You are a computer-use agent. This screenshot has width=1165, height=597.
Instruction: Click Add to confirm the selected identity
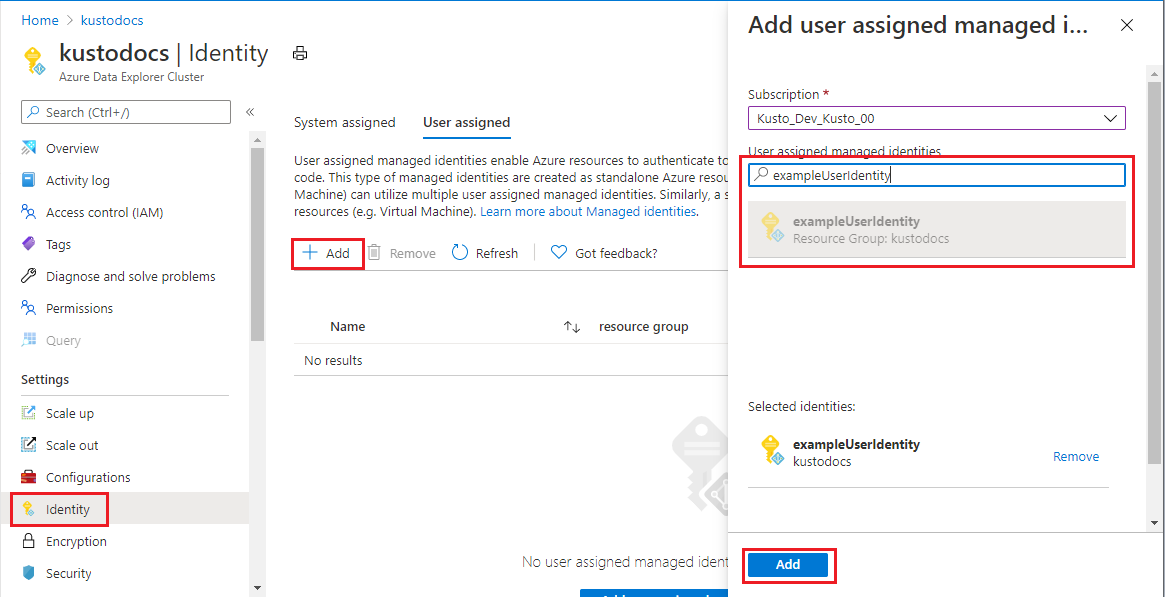(788, 565)
